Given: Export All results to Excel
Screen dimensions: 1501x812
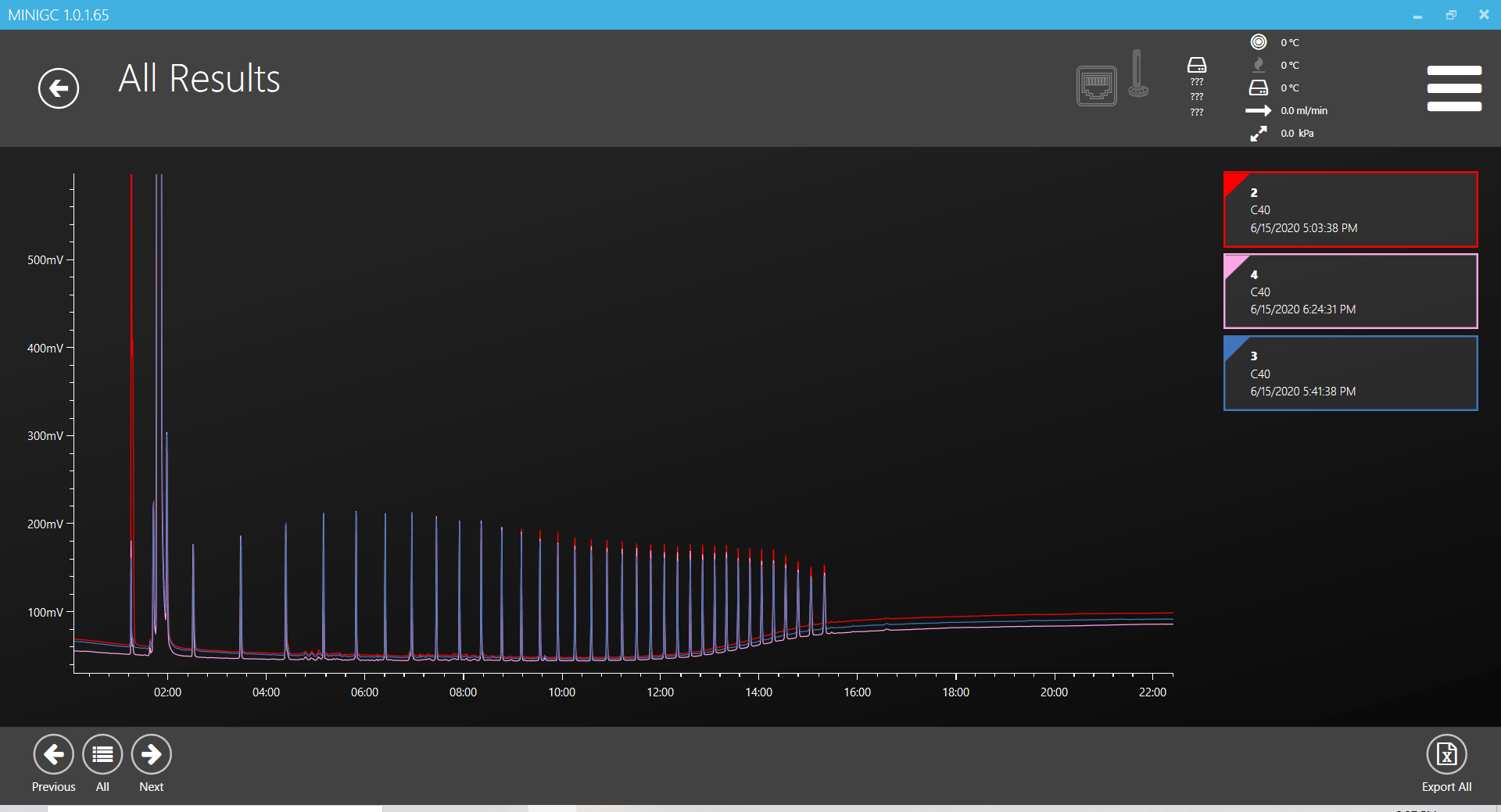Looking at the screenshot, I should click(x=1445, y=755).
